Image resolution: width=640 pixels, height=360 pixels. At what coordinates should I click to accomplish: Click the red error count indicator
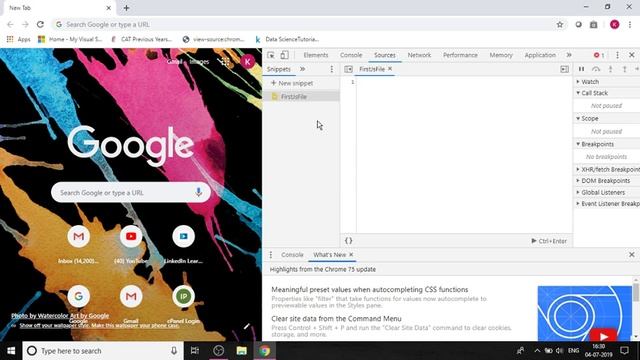(599, 55)
